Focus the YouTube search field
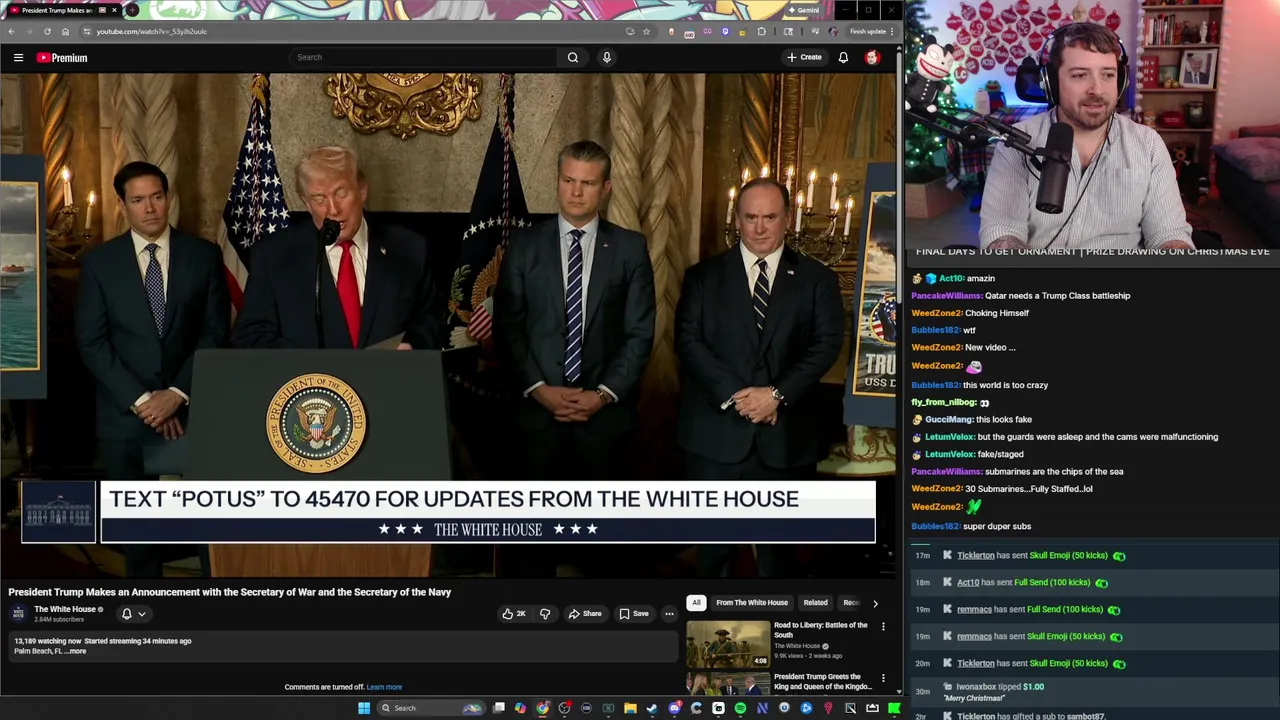This screenshot has height=720, width=1280. tap(425, 58)
